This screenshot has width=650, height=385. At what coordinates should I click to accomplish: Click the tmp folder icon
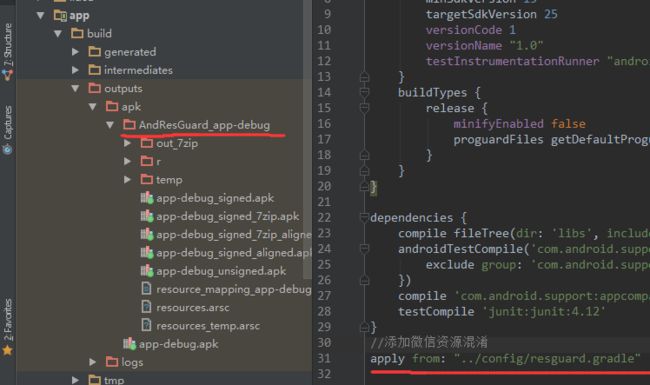click(x=95, y=380)
